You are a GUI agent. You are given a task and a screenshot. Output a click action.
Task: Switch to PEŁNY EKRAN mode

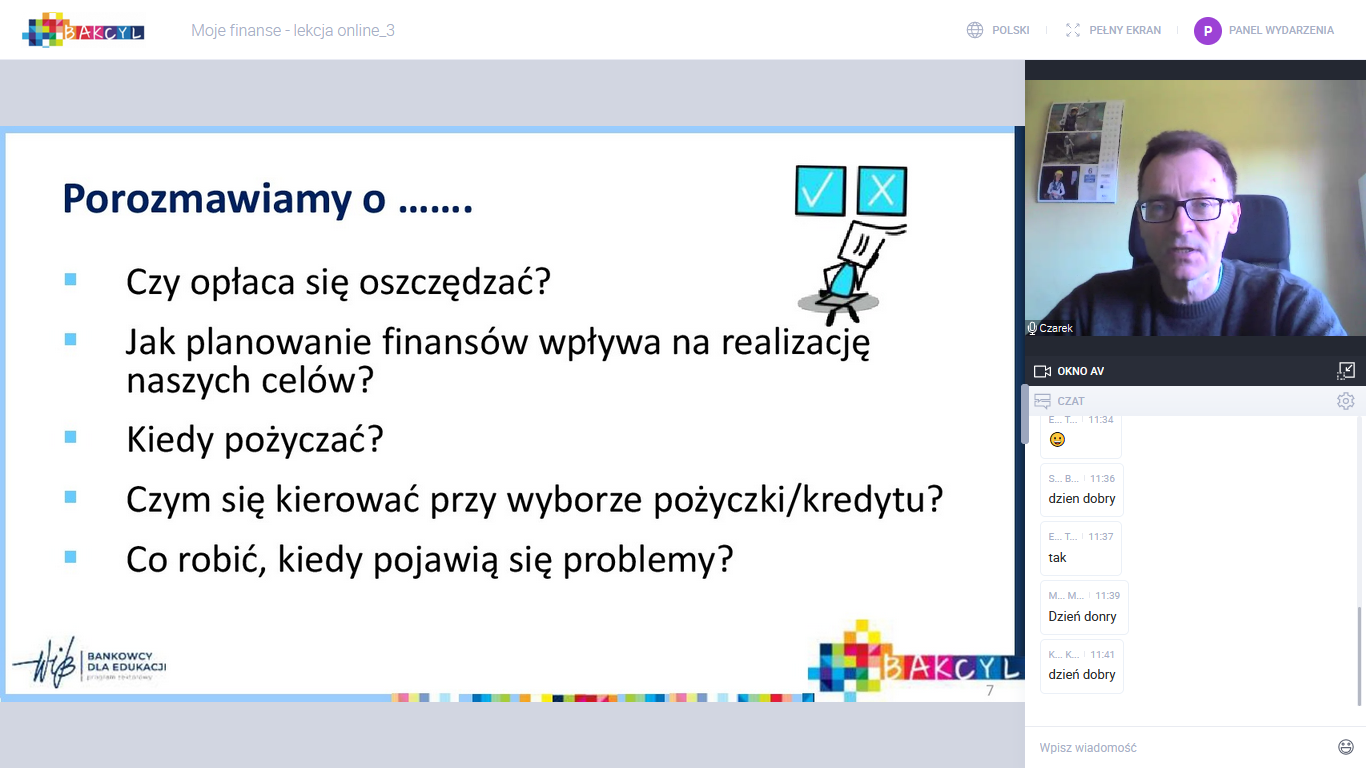(x=1125, y=30)
